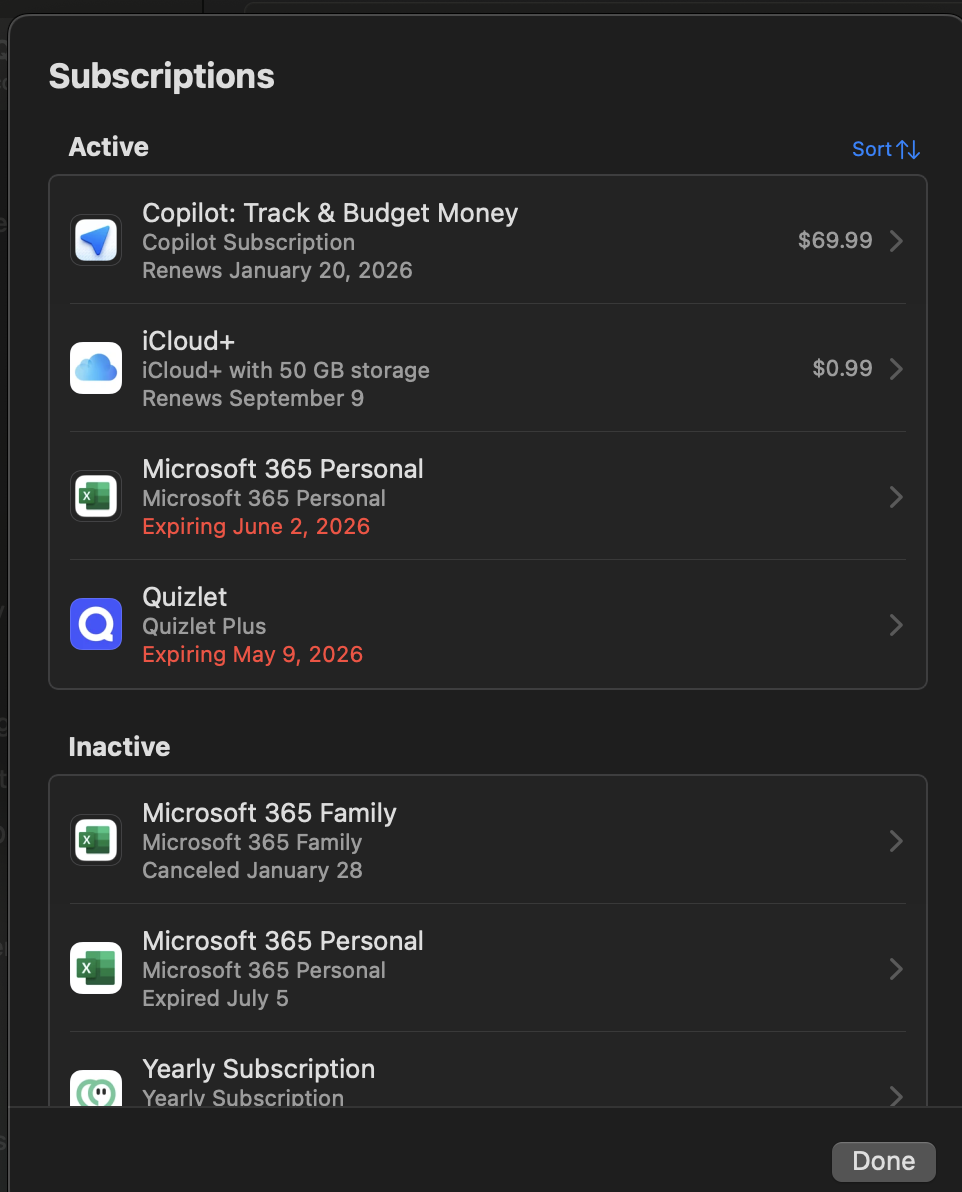Click "Expiring May 9, 2026" text
This screenshot has height=1192, width=962.
(252, 655)
